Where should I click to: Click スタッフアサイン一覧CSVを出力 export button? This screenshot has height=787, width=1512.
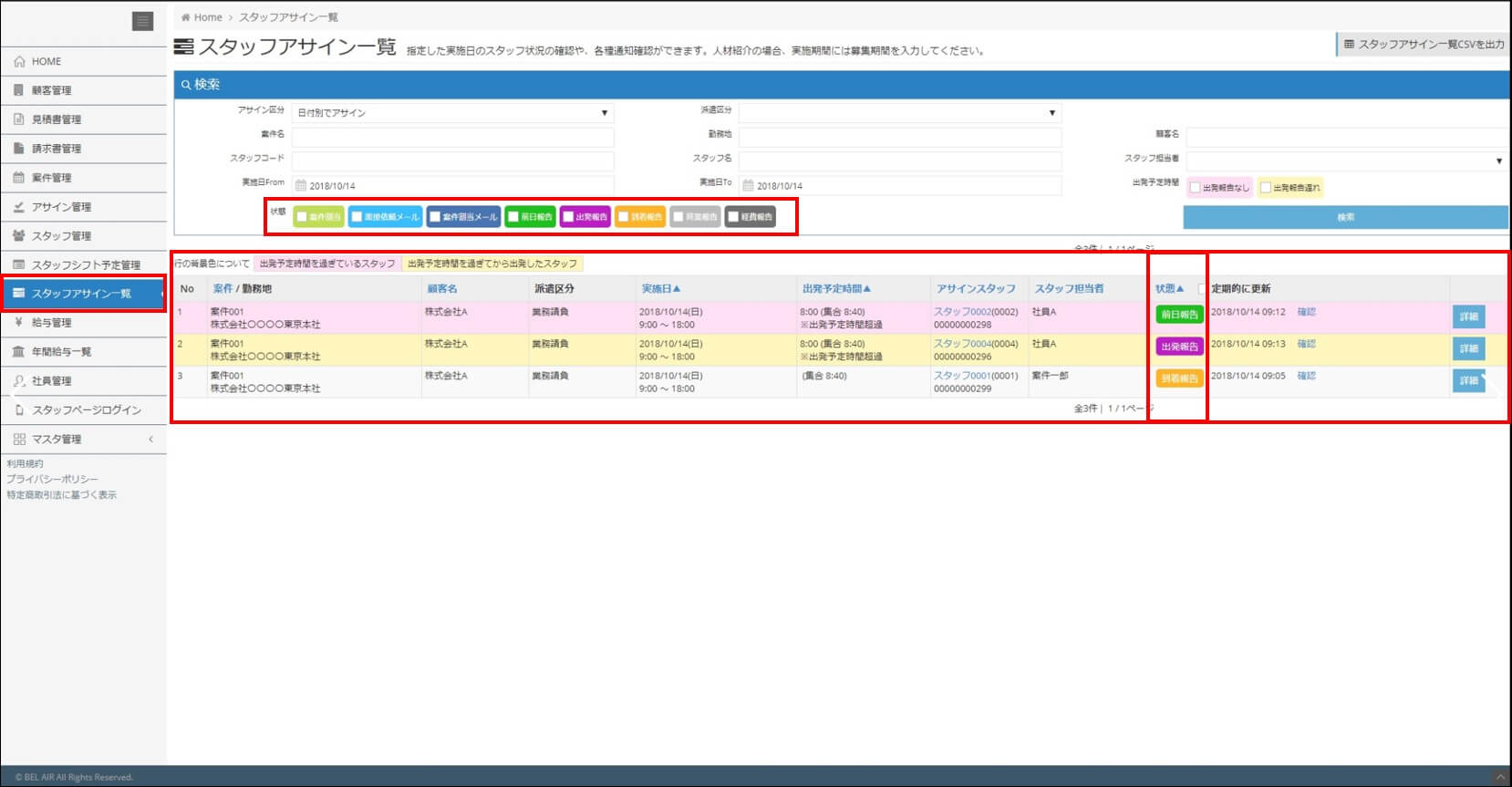(x=1424, y=44)
